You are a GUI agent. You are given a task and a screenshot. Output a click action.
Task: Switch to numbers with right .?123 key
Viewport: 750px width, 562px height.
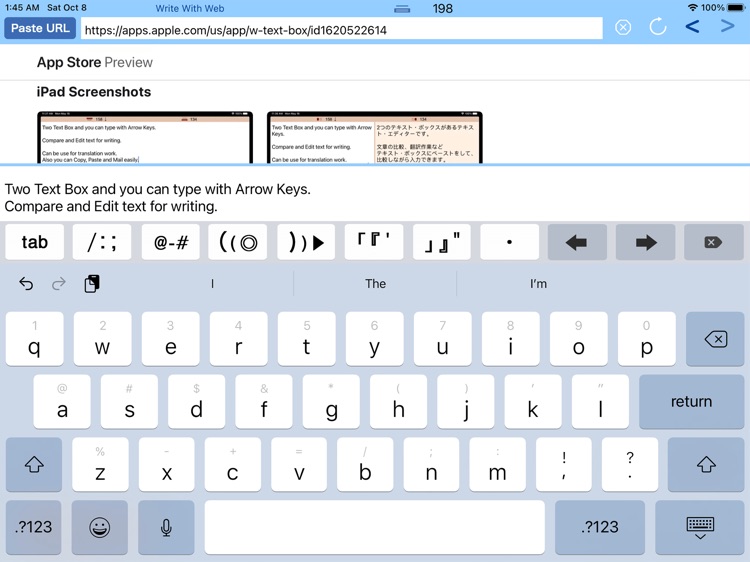coord(600,527)
